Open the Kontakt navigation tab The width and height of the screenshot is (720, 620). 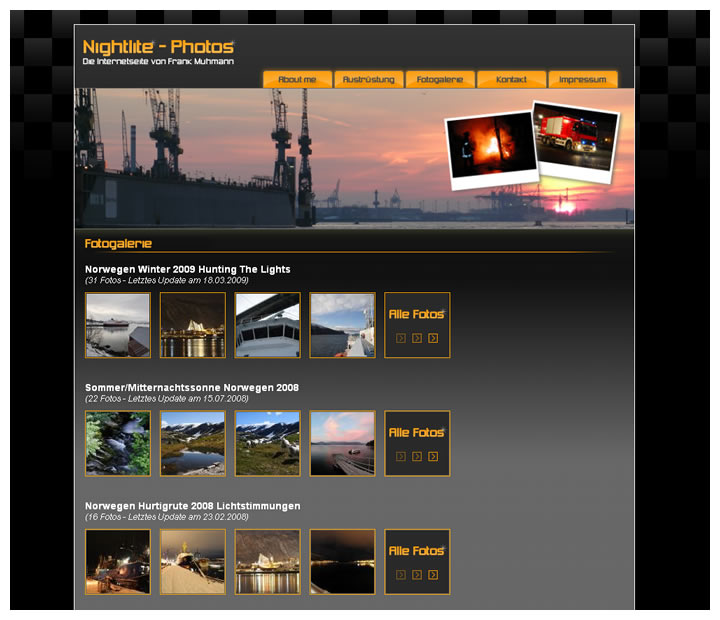click(x=512, y=79)
